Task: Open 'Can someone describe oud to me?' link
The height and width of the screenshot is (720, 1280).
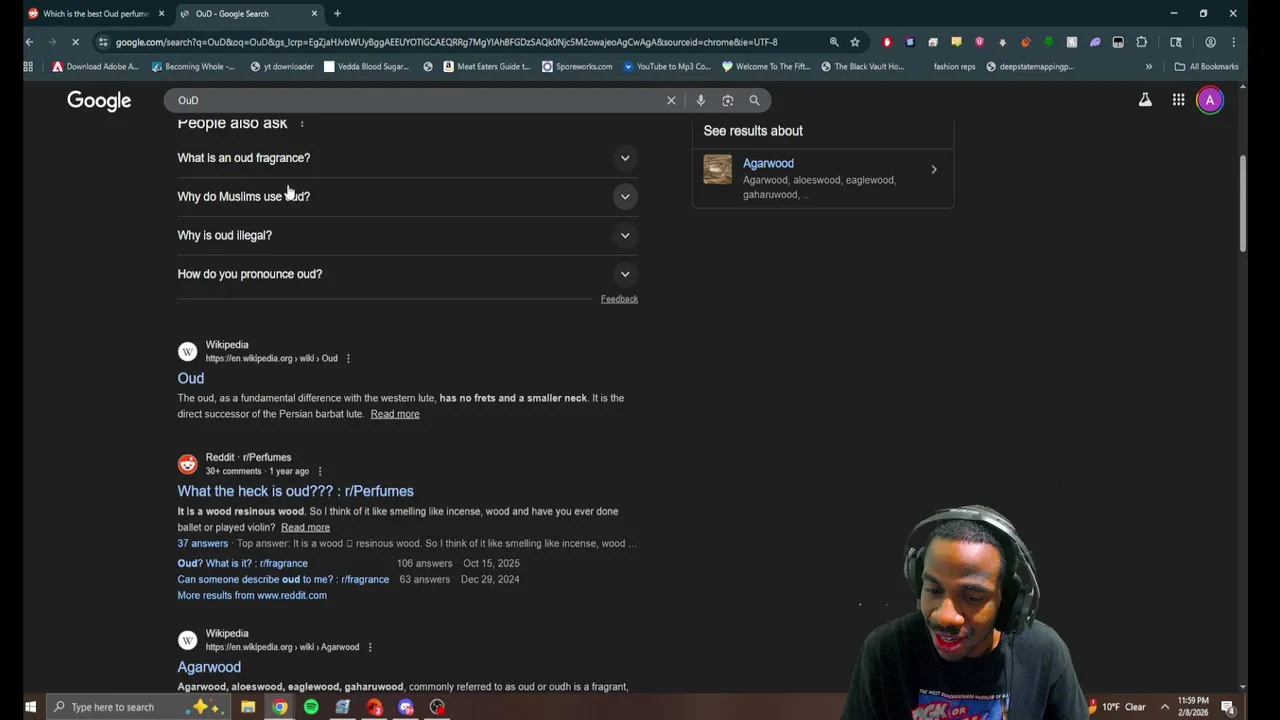Action: pos(283,579)
